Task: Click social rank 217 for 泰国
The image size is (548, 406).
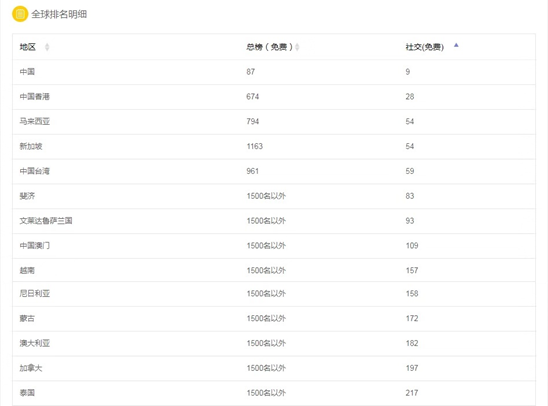Action: [412, 393]
